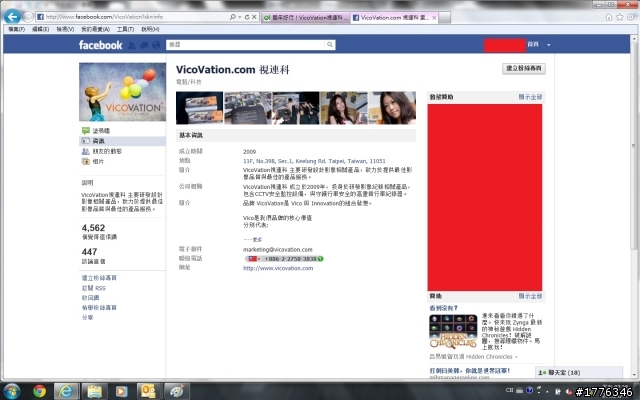This screenshot has height=400, width=640.
Task: Click the Facebook notifications globe icon
Action: coord(156,45)
